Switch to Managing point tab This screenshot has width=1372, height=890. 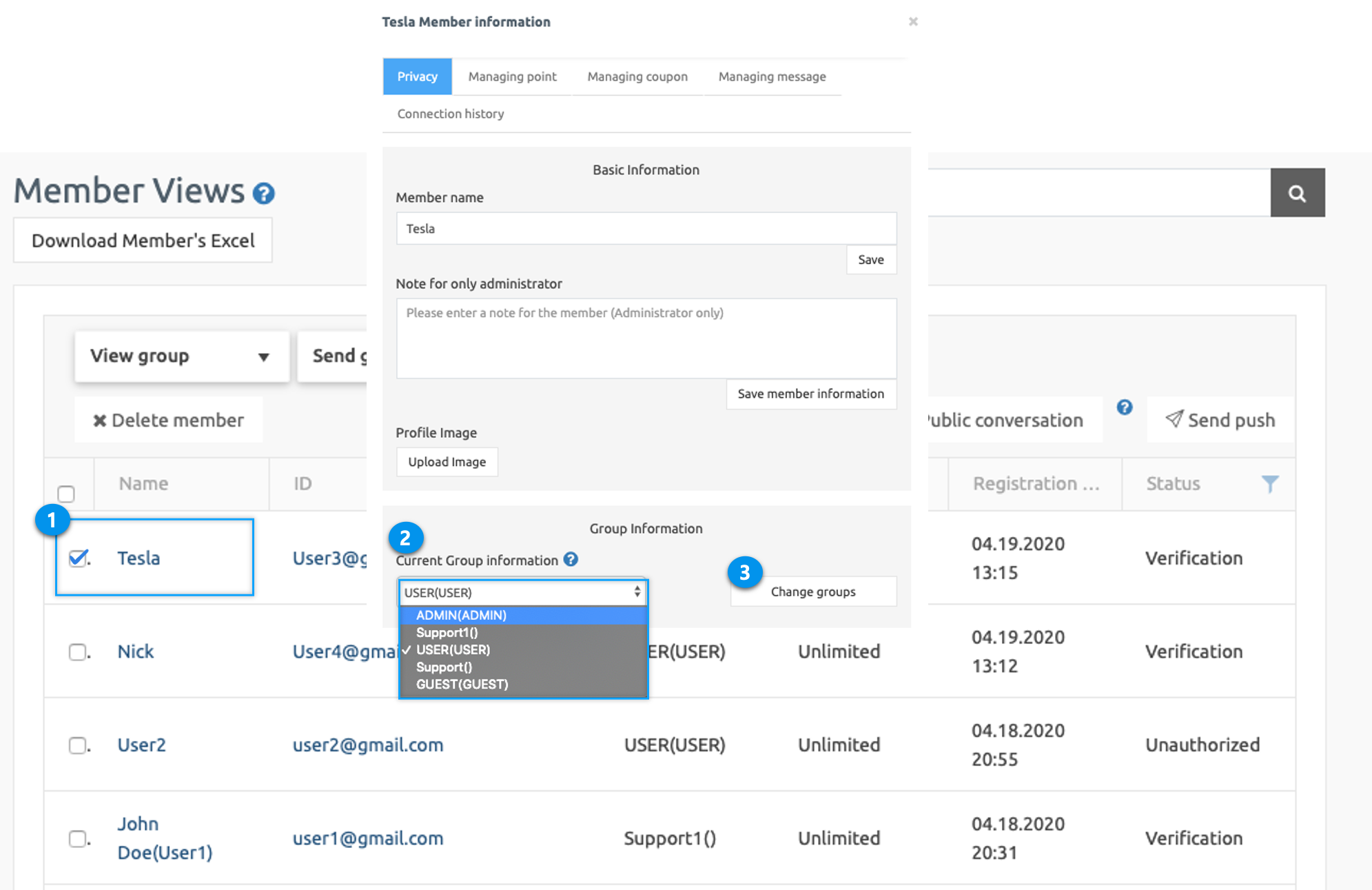[512, 77]
